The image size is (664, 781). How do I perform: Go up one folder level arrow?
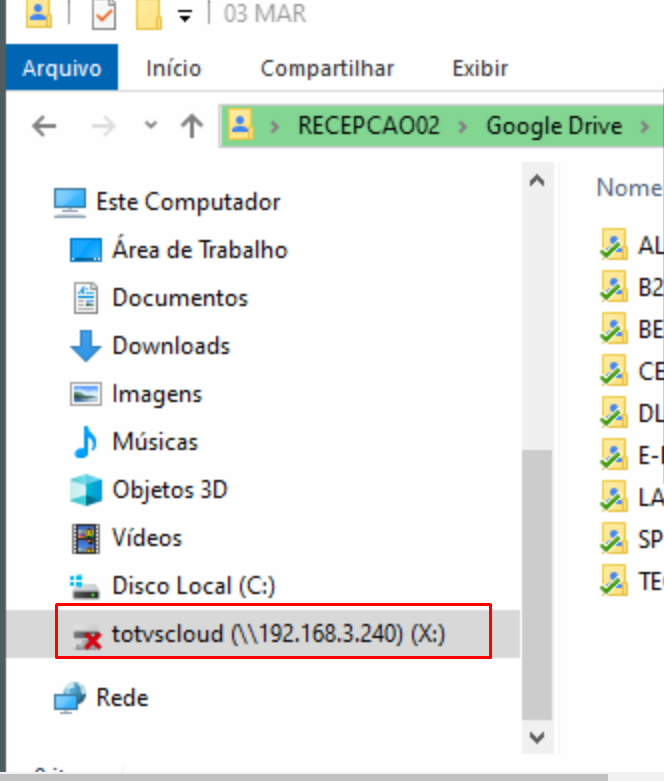pyautogui.click(x=192, y=126)
